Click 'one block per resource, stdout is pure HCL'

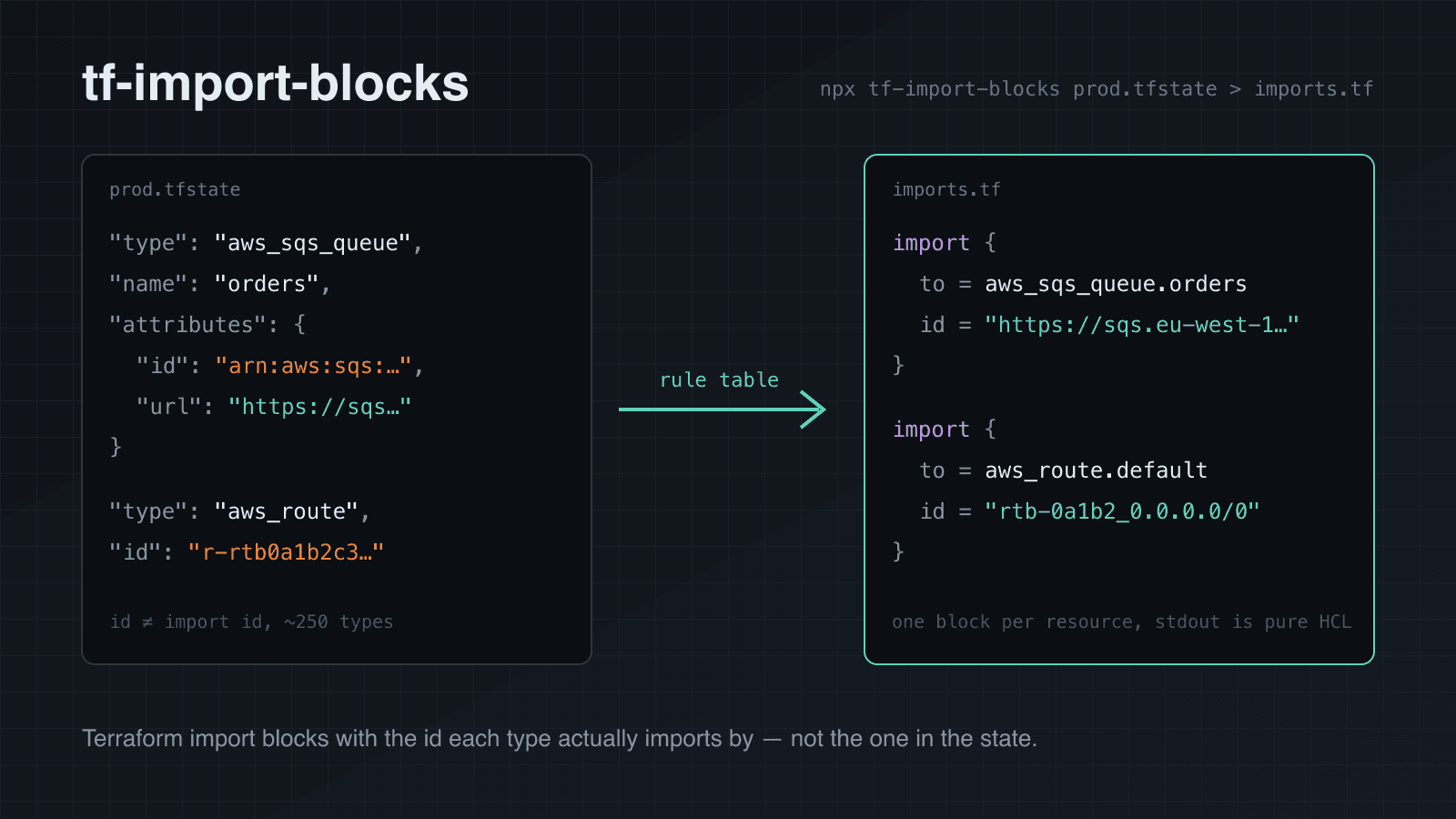coord(1121,622)
